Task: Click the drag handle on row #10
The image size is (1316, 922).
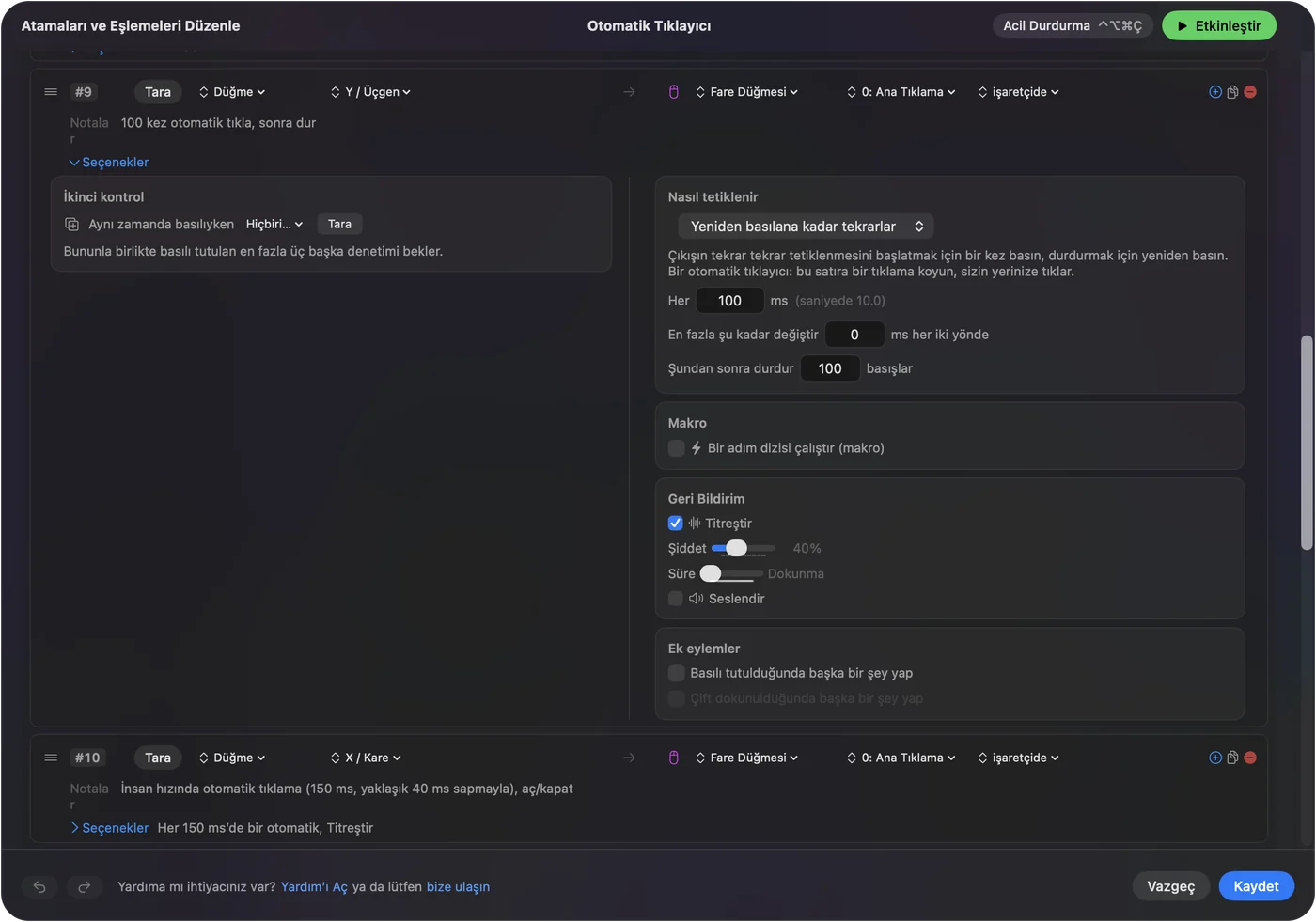Action: [51, 758]
